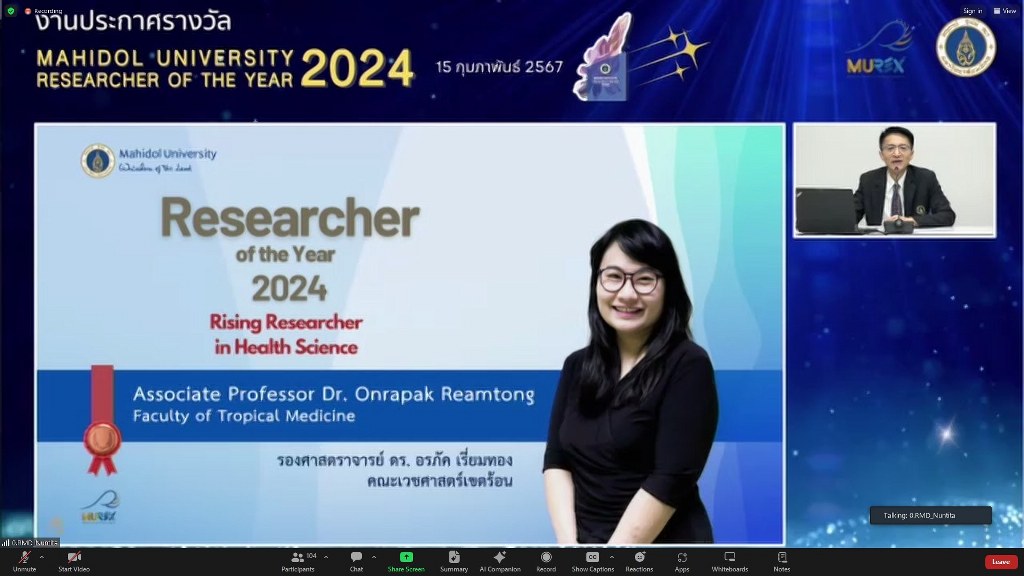This screenshot has height=576, width=1024.
Task: Start recording with the Record button
Action: click(x=546, y=560)
